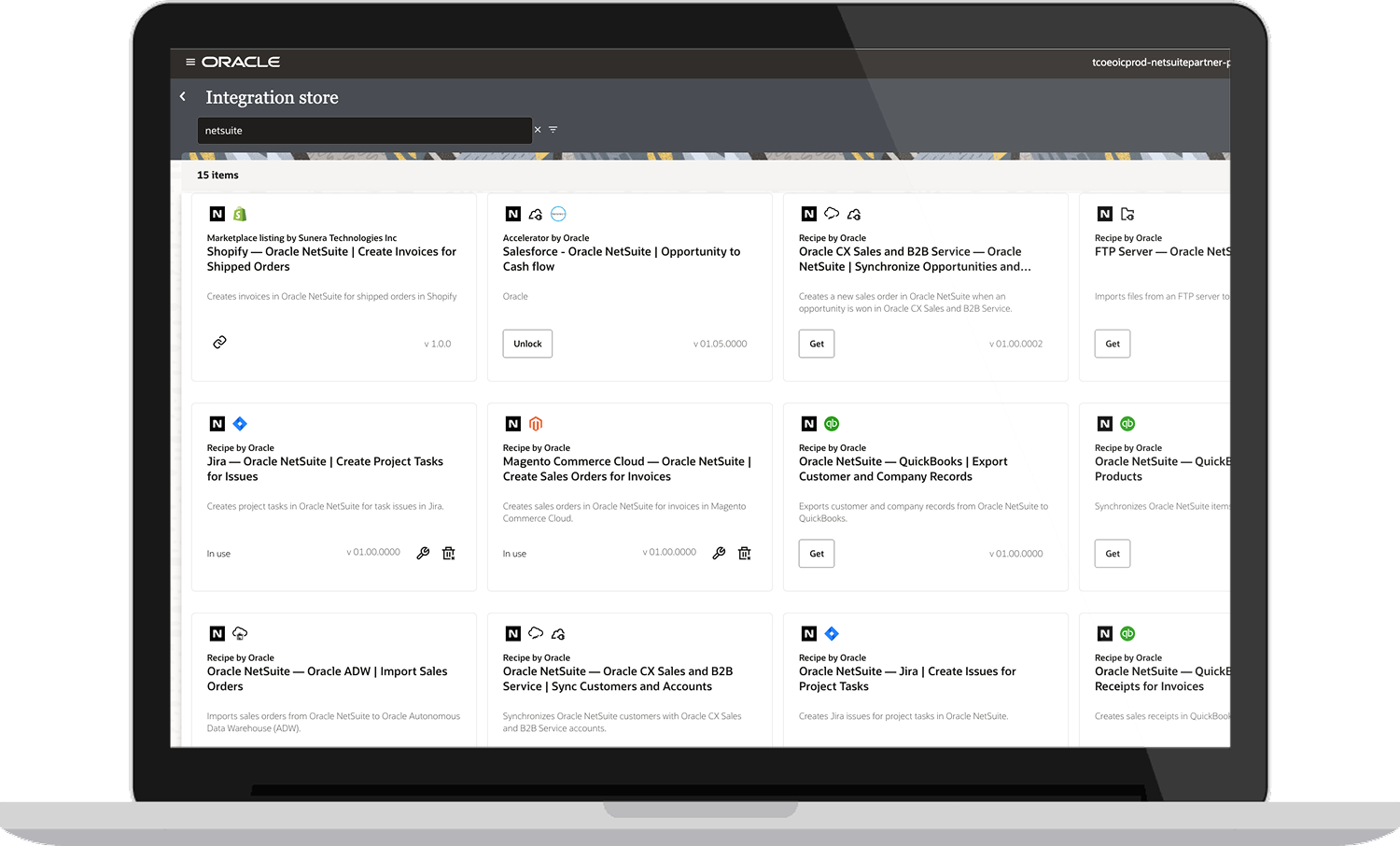Viewport: 1400px width, 846px height.
Task: Click the link icon on Shopify card
Action: pyautogui.click(x=219, y=343)
